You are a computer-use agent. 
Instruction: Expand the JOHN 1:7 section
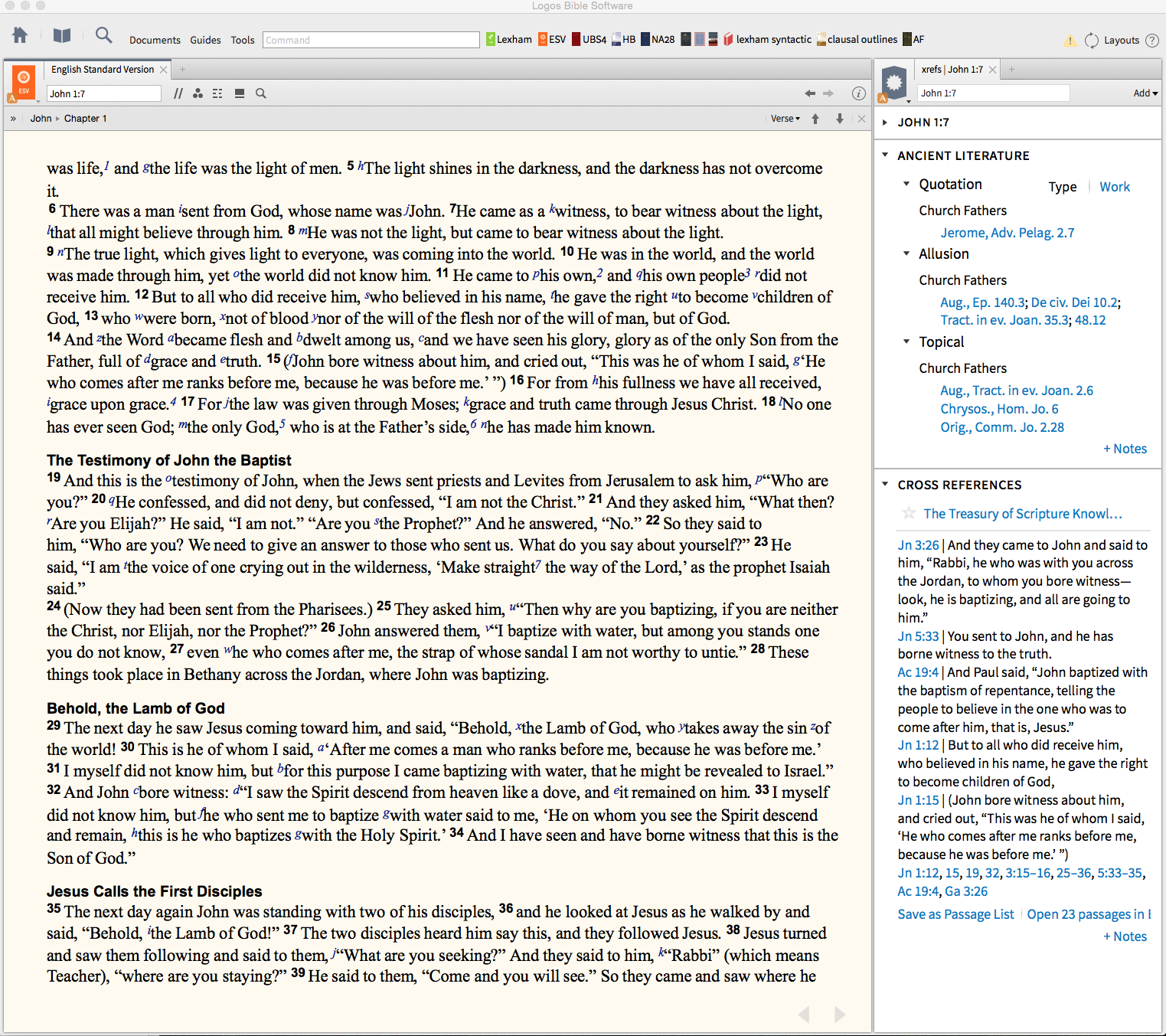[885, 123]
